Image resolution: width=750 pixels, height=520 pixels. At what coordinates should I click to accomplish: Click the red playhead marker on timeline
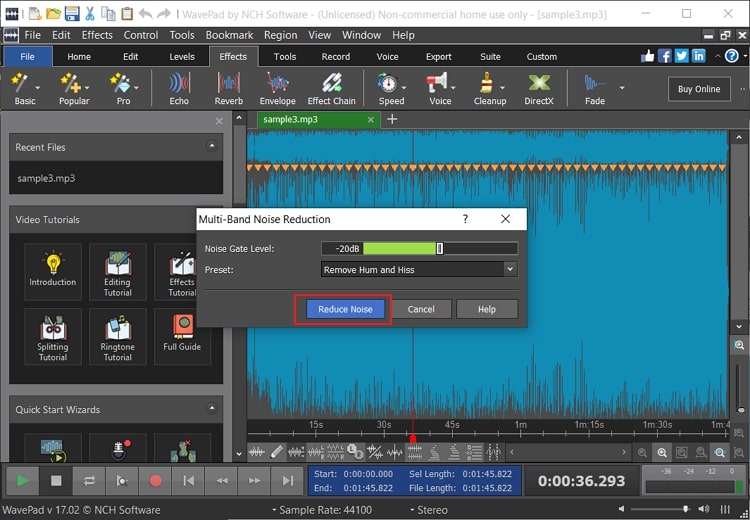pos(413,438)
